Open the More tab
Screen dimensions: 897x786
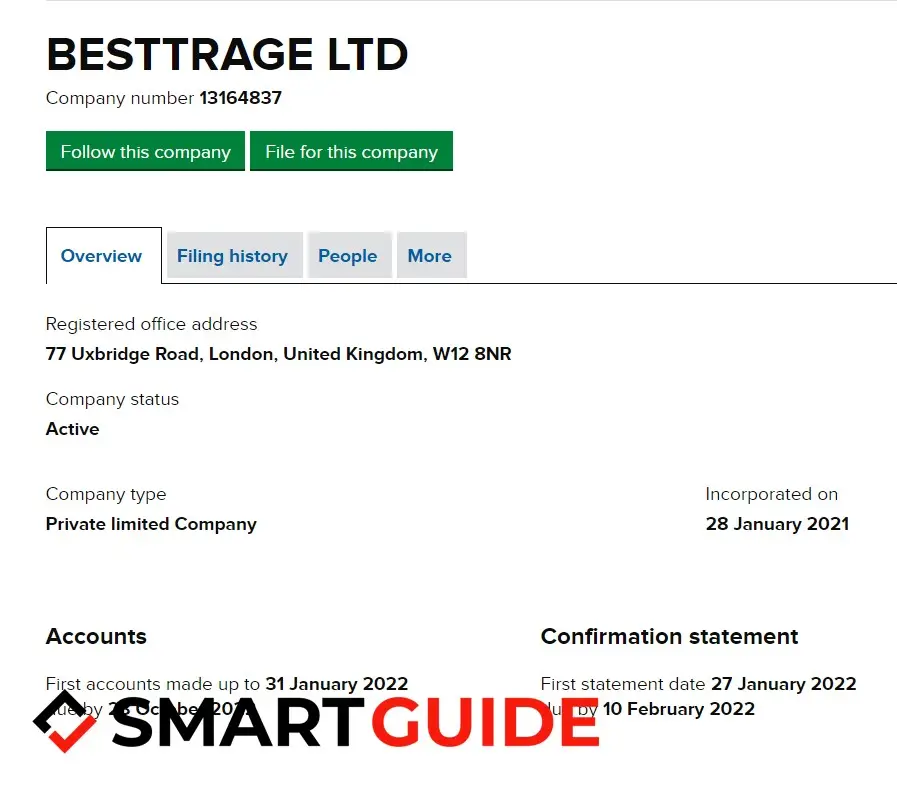[430, 256]
